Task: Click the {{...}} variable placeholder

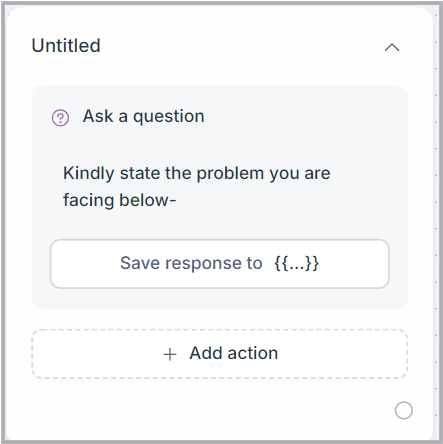Action: pyautogui.click(x=296, y=263)
